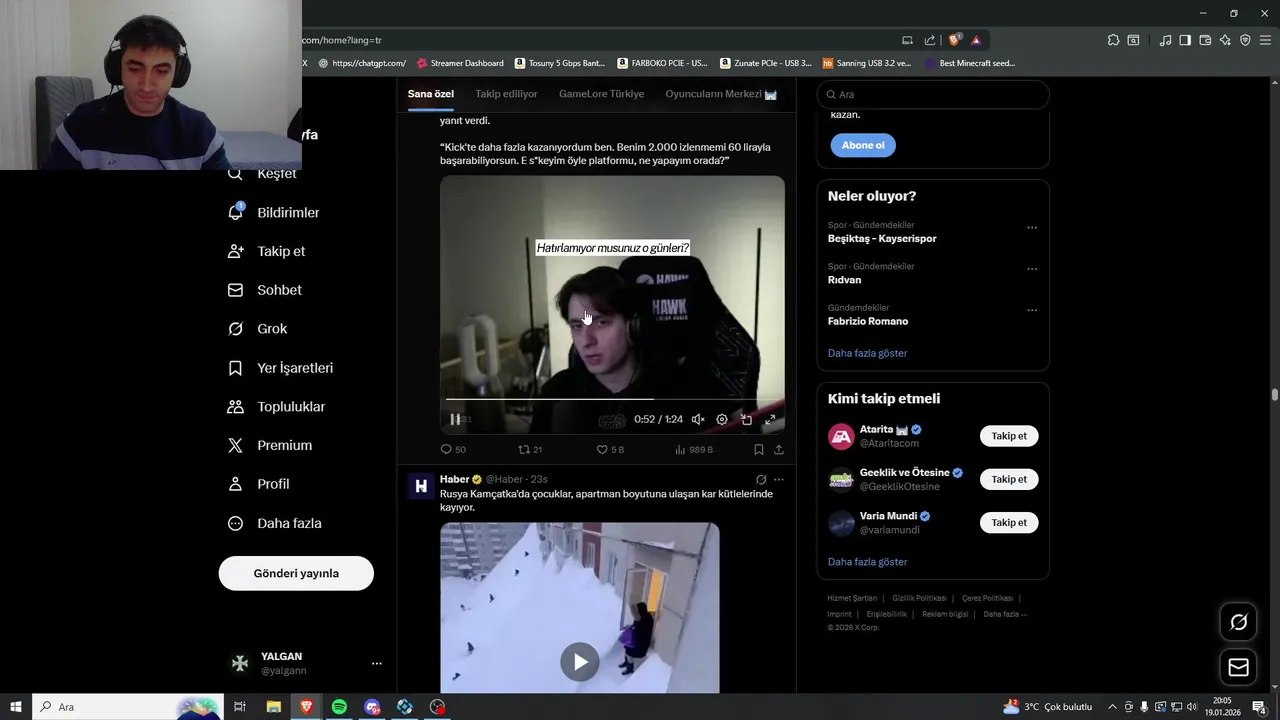The image size is (1280, 720).
Task: Unmute the video audio
Action: [698, 419]
